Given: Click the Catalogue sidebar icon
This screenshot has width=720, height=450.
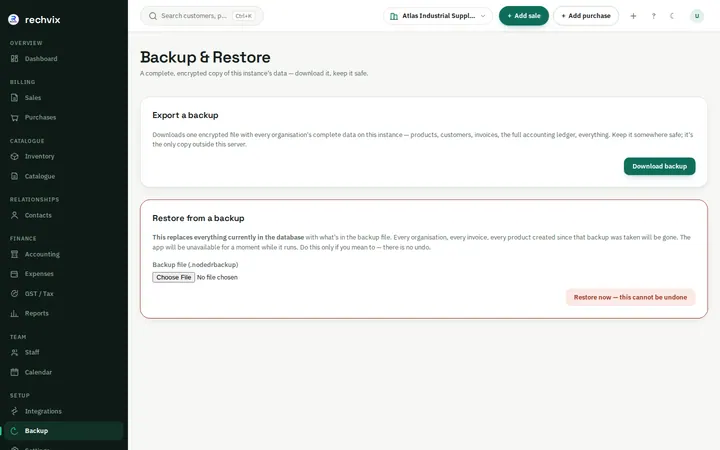Looking at the screenshot, I should pyautogui.click(x=15, y=176).
